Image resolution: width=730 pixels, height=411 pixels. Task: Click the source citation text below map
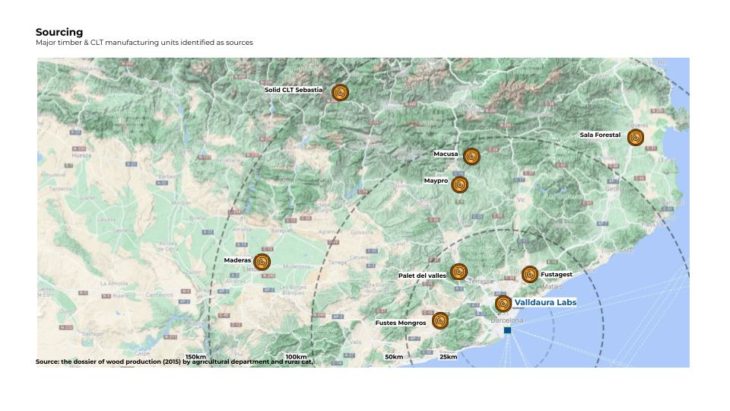(174, 362)
